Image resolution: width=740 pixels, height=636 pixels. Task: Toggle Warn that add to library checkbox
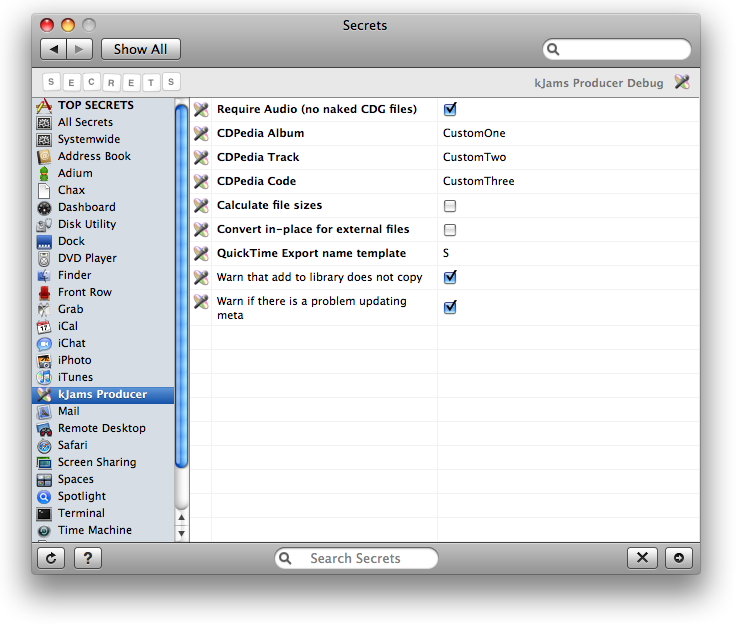click(450, 276)
